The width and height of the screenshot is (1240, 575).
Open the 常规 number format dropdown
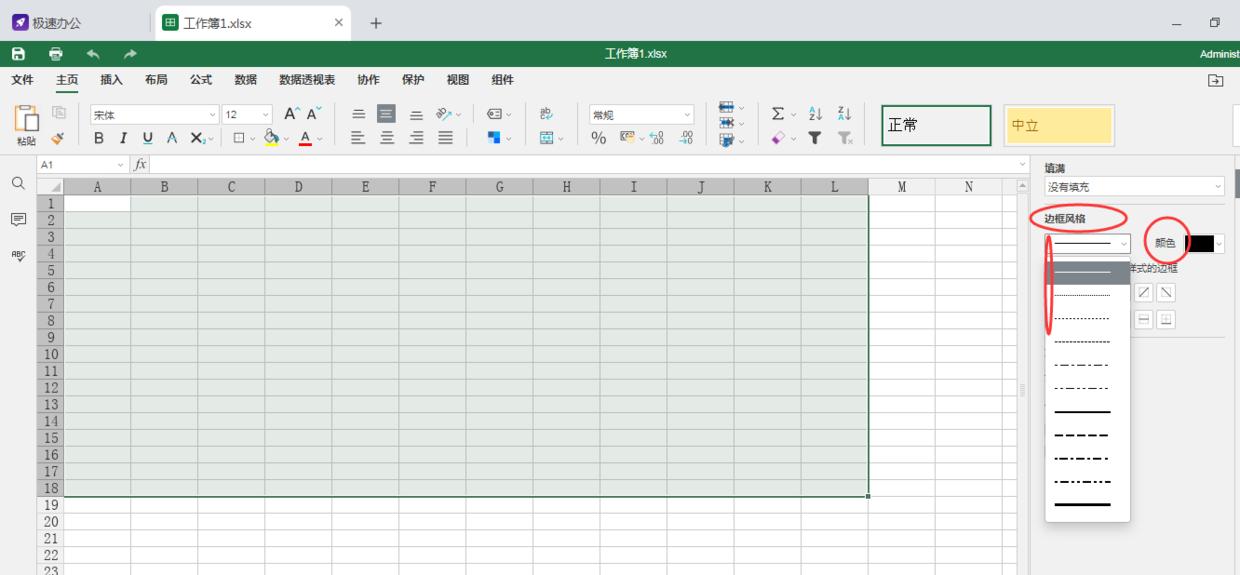tap(641, 115)
